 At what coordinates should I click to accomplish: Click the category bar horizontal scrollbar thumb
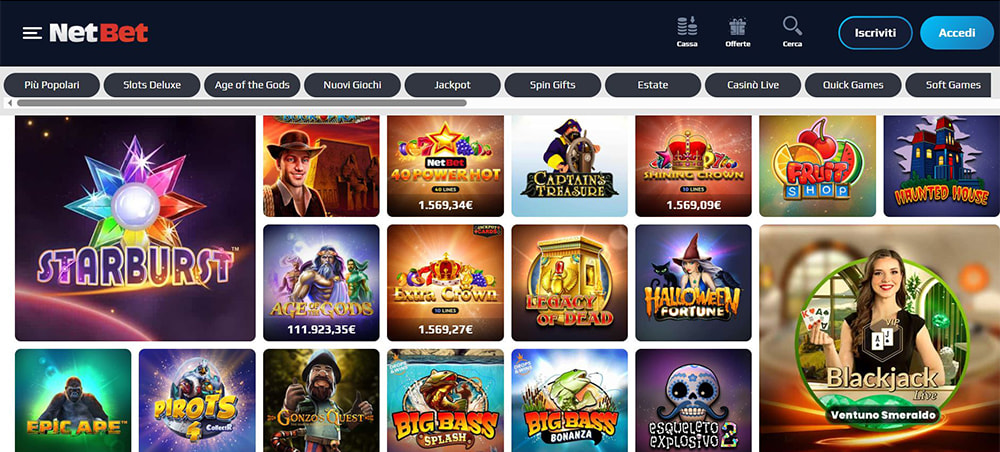point(242,103)
